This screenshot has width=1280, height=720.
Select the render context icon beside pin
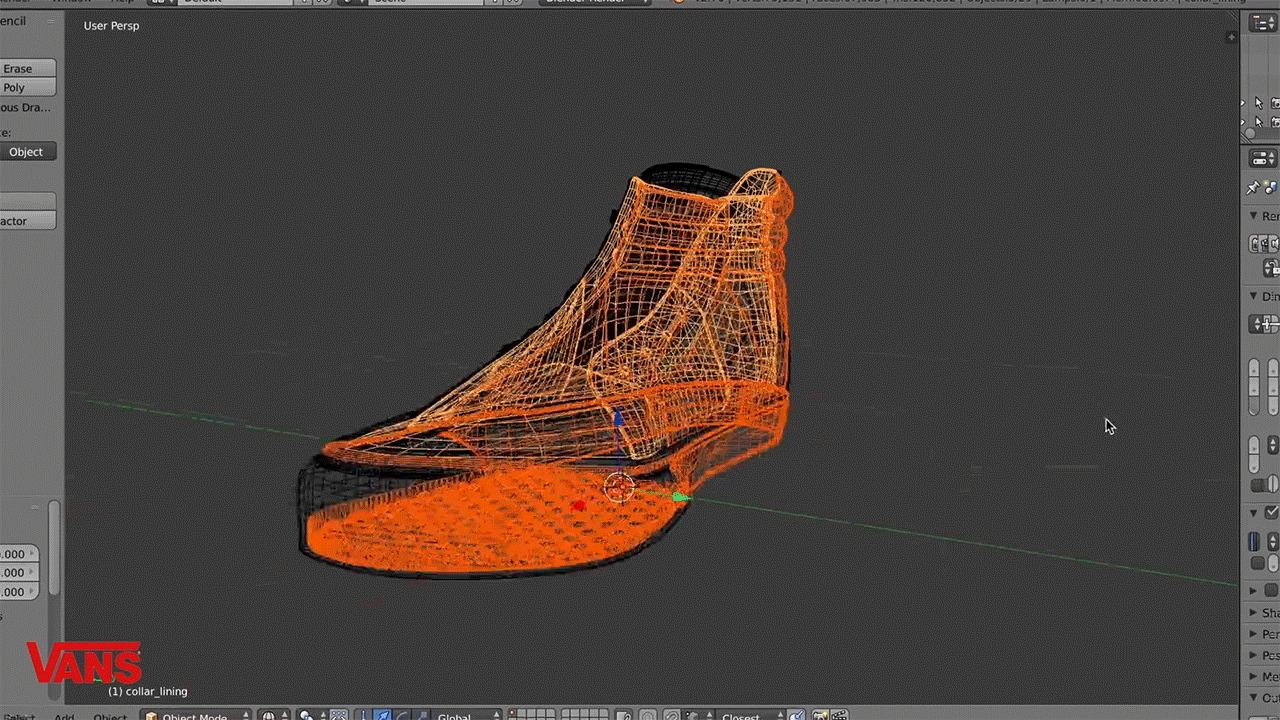coord(1271,187)
